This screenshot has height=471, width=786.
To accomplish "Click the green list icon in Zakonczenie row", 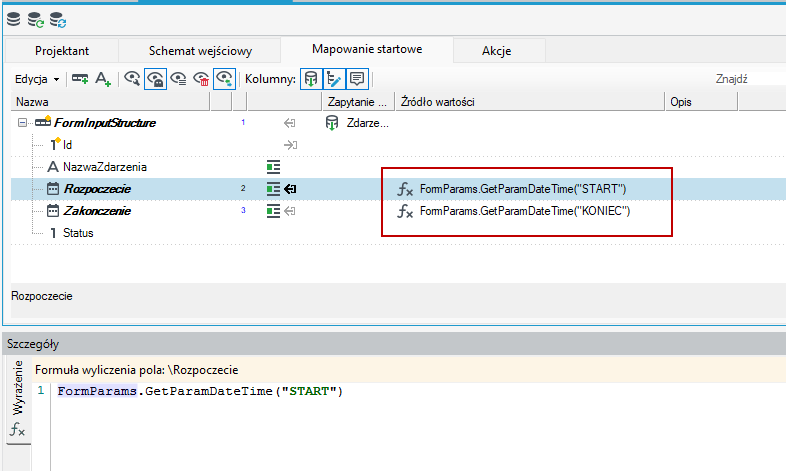I will (x=273, y=211).
